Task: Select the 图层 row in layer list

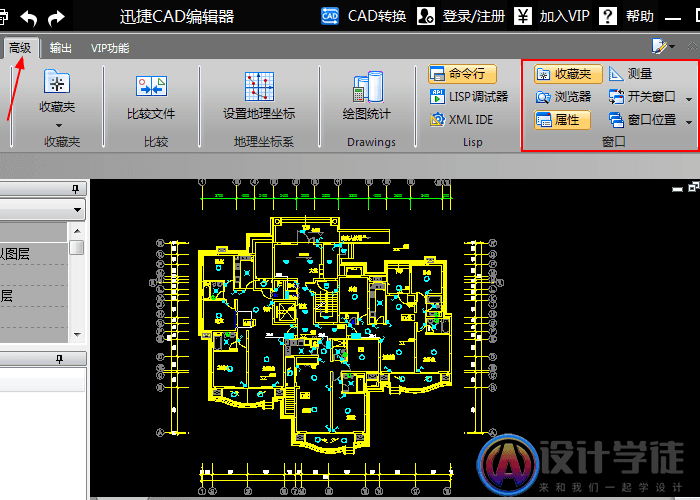Action: click(33, 254)
